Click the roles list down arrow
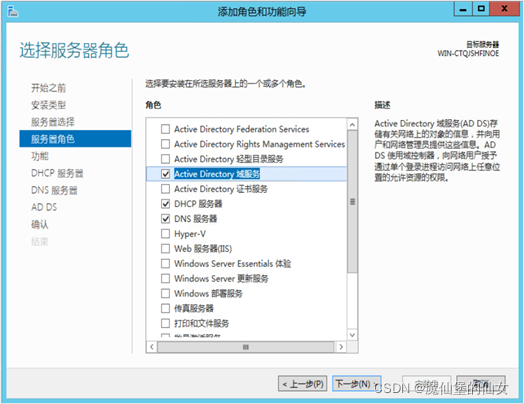Screen dimensions: 524x404 point(352,334)
